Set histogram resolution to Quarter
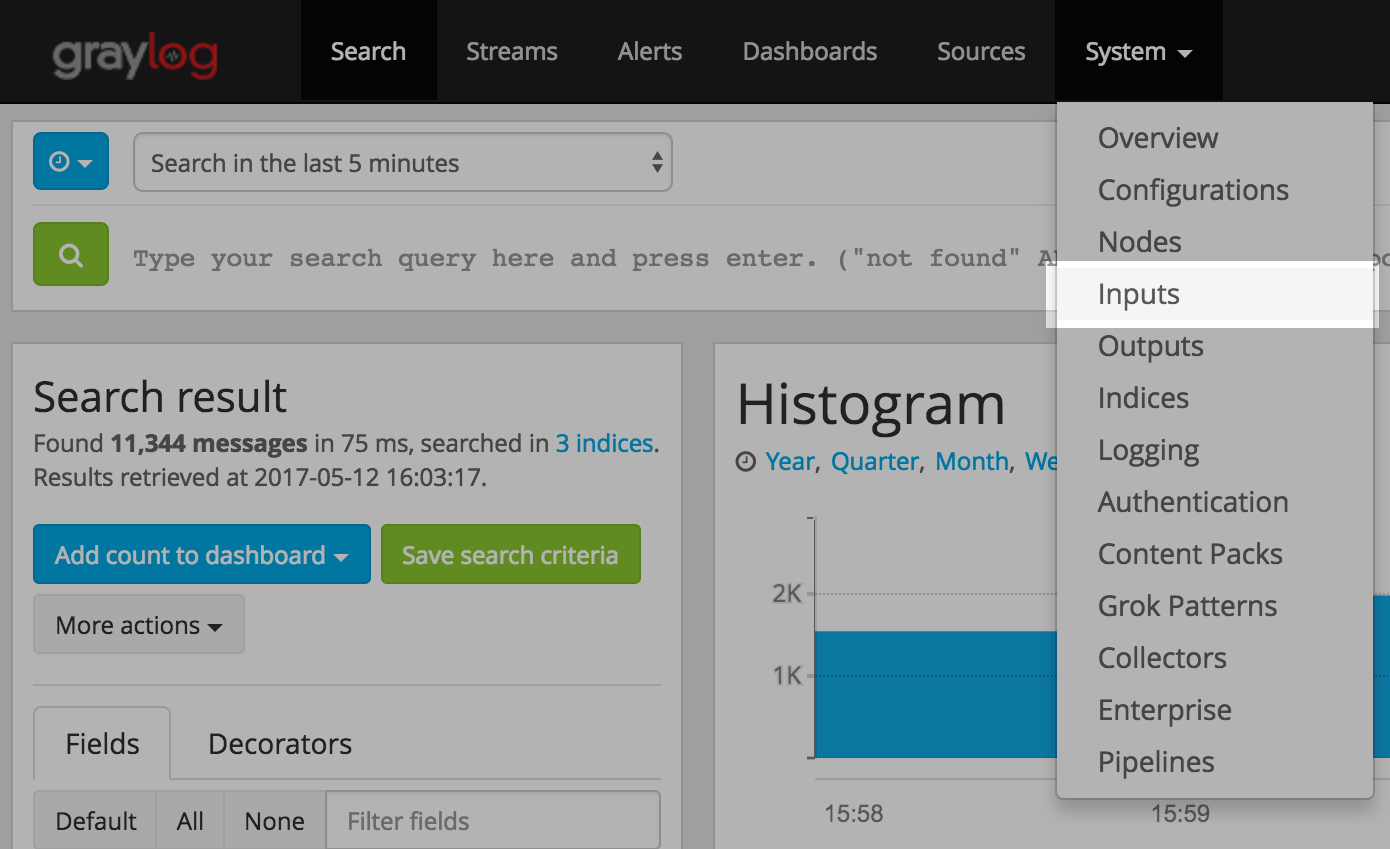 pyautogui.click(x=875, y=461)
